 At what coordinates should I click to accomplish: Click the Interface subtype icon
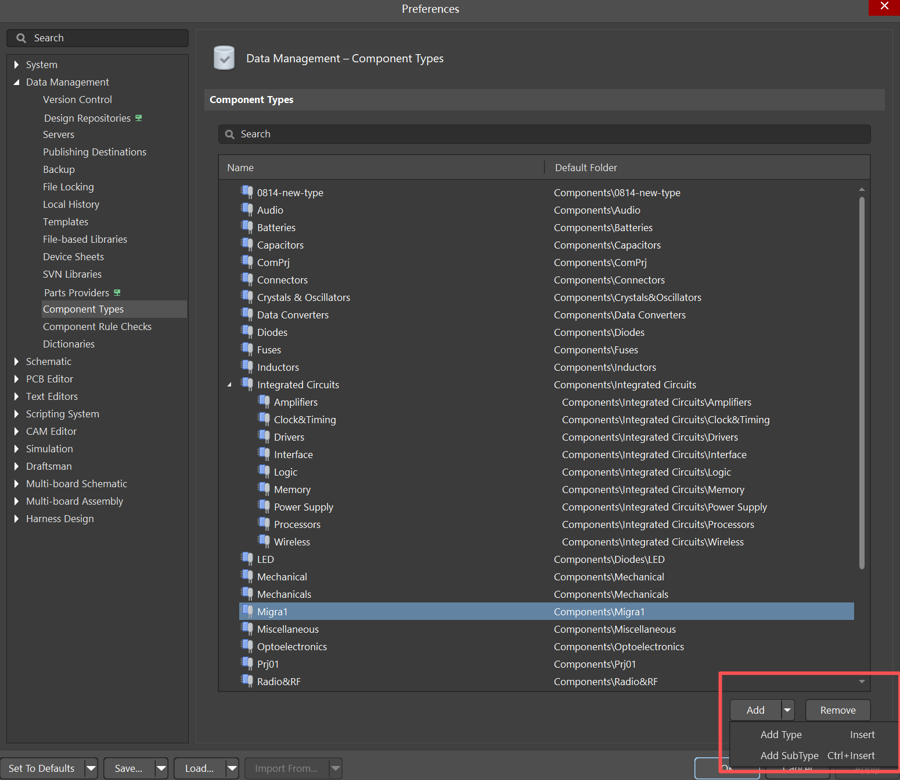[x=264, y=454]
